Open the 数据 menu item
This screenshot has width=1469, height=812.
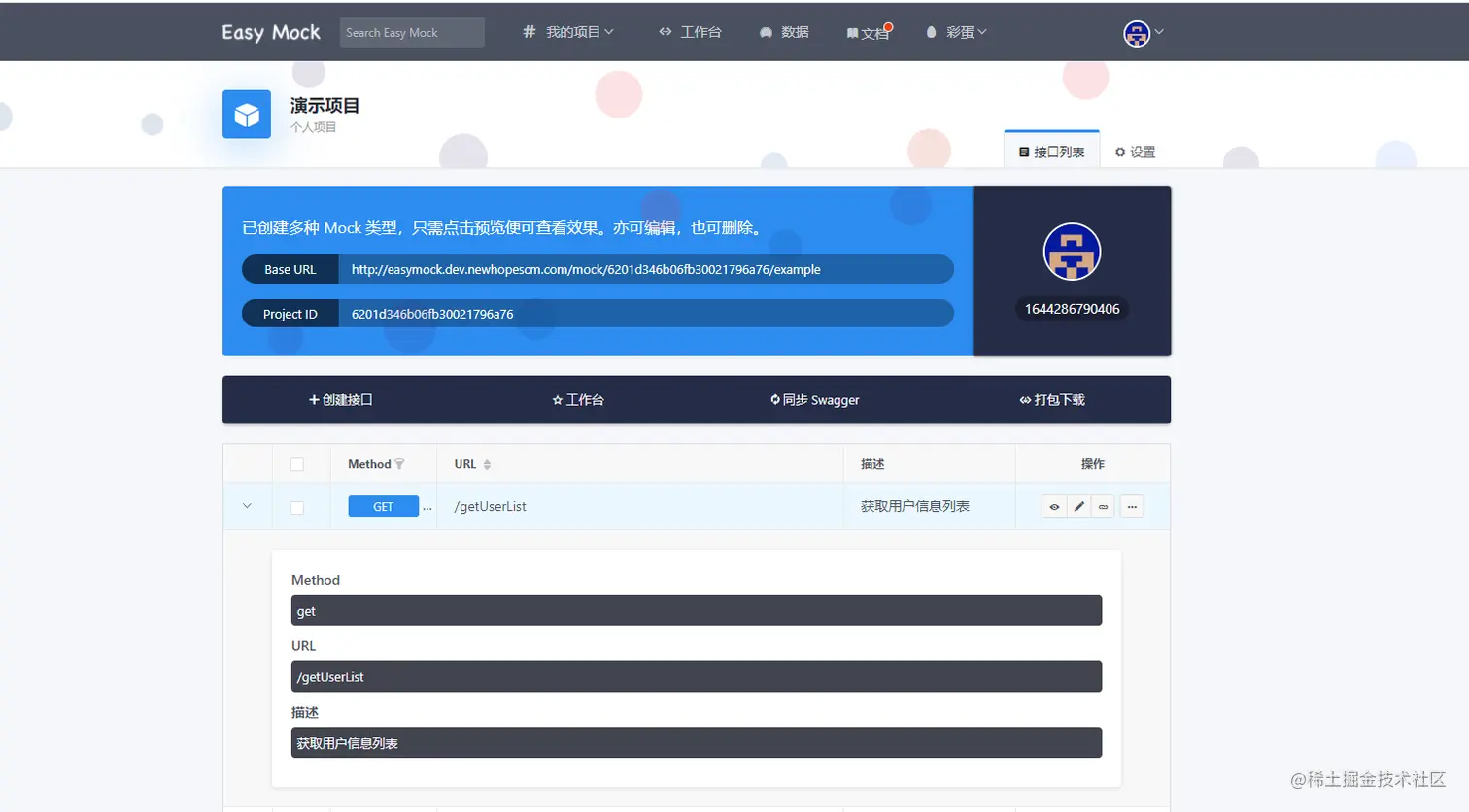[784, 32]
